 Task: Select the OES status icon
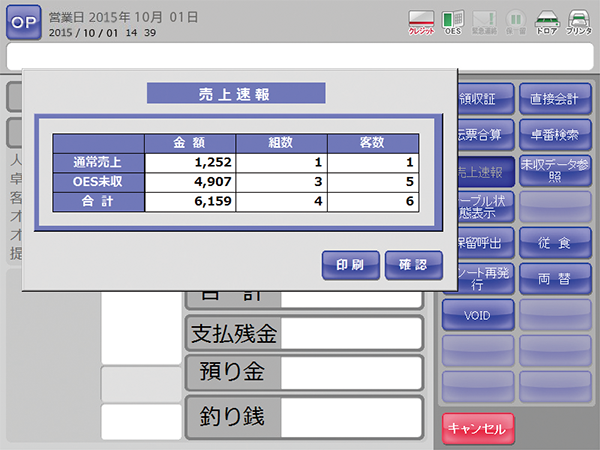(453, 23)
